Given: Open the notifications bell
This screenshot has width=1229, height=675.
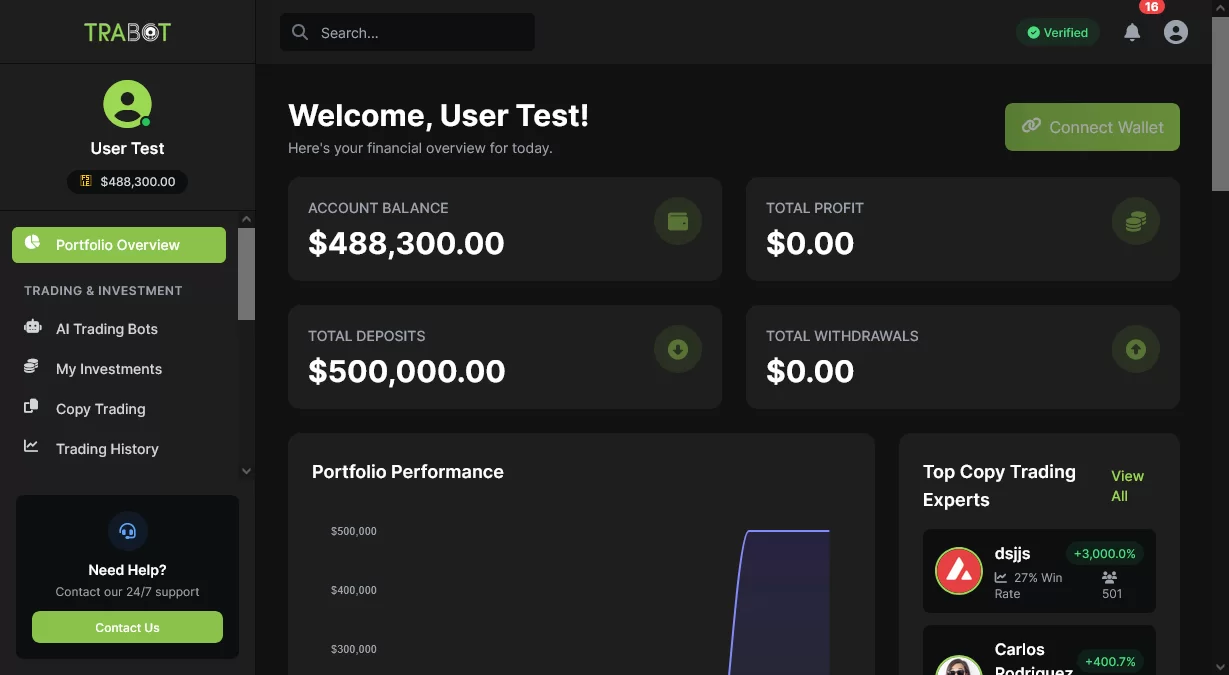Looking at the screenshot, I should coord(1132,32).
